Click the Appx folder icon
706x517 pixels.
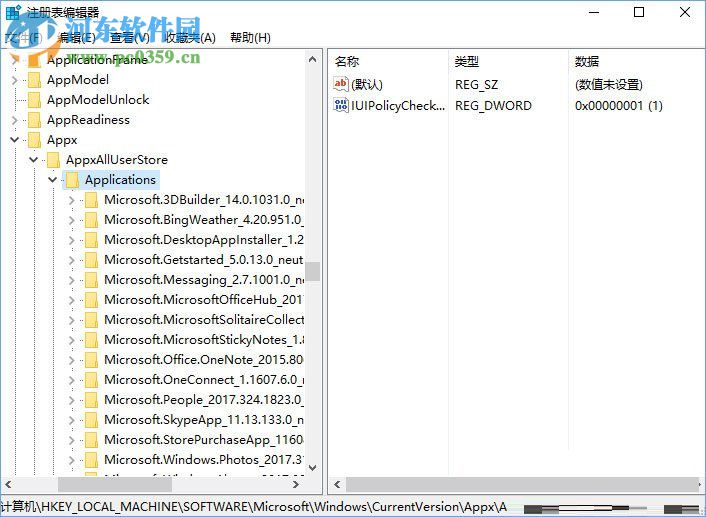point(34,140)
